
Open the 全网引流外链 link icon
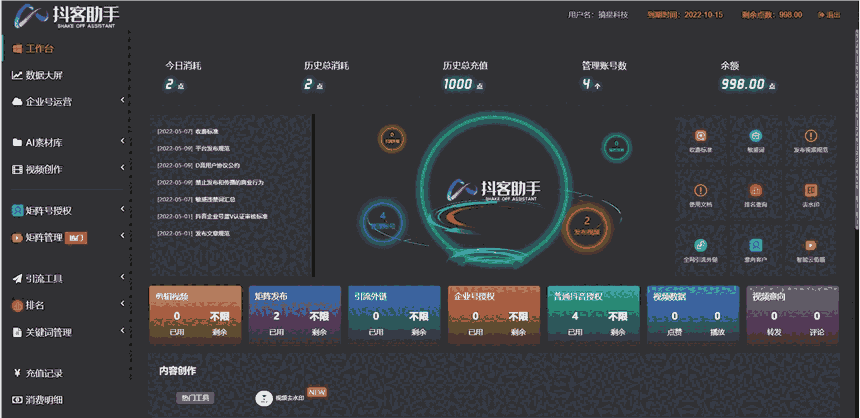(x=701, y=245)
